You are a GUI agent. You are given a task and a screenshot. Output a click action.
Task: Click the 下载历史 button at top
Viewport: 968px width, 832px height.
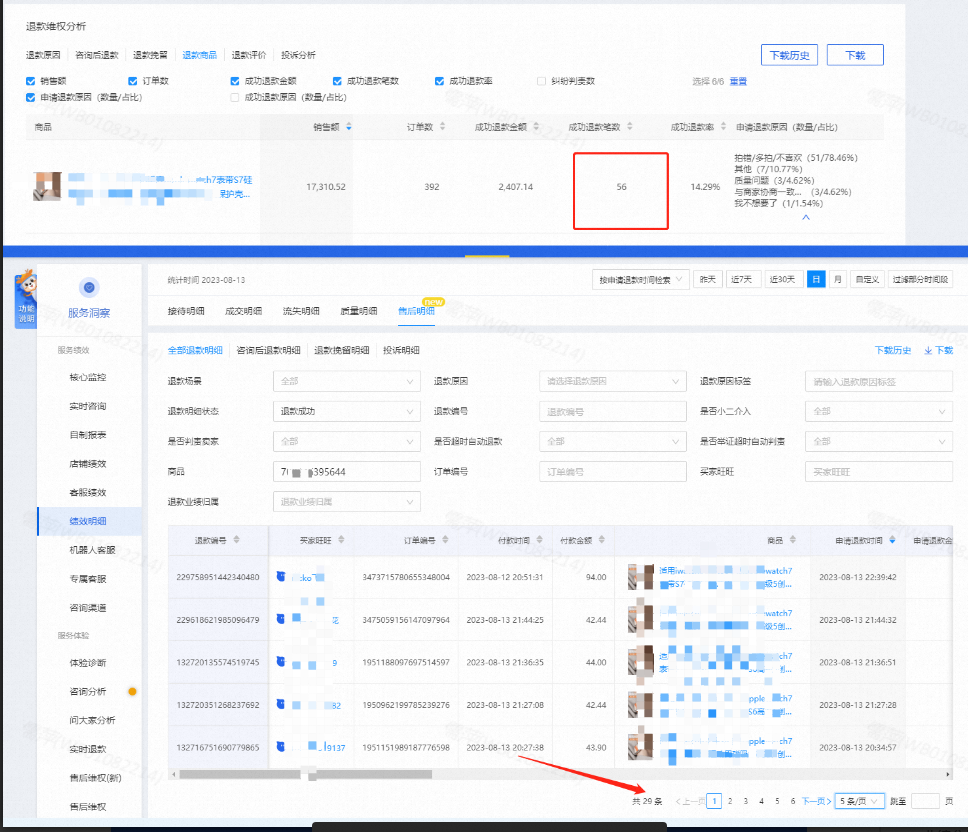tap(789, 55)
